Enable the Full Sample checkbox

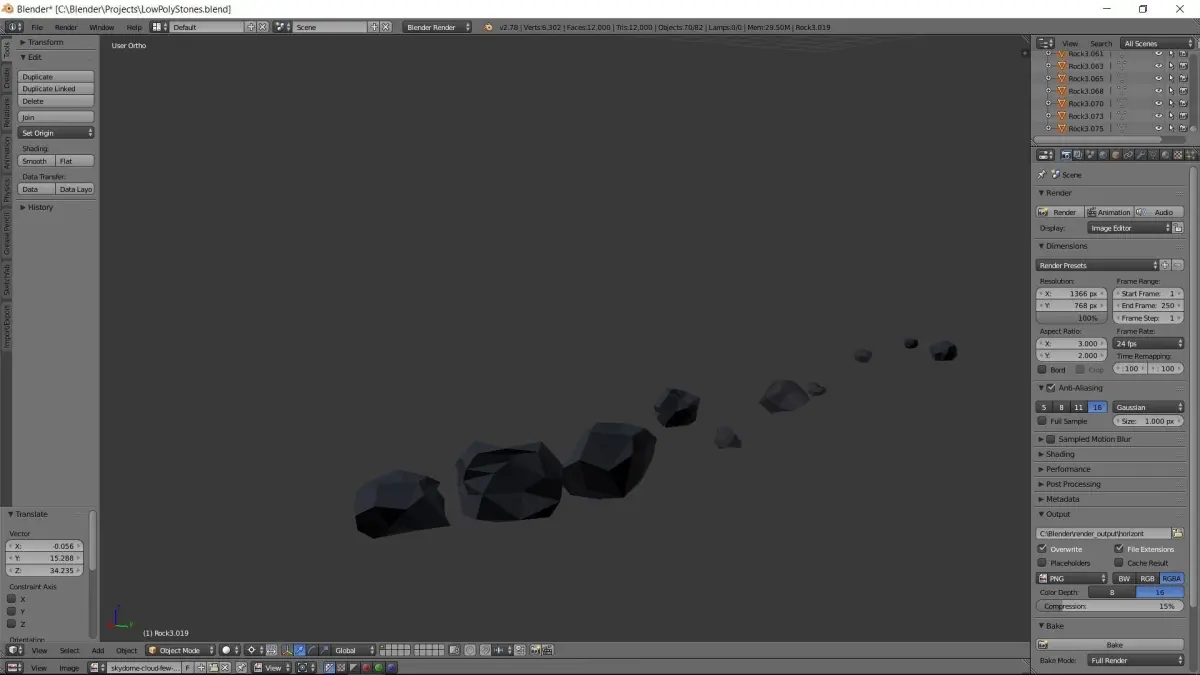tap(1043, 421)
